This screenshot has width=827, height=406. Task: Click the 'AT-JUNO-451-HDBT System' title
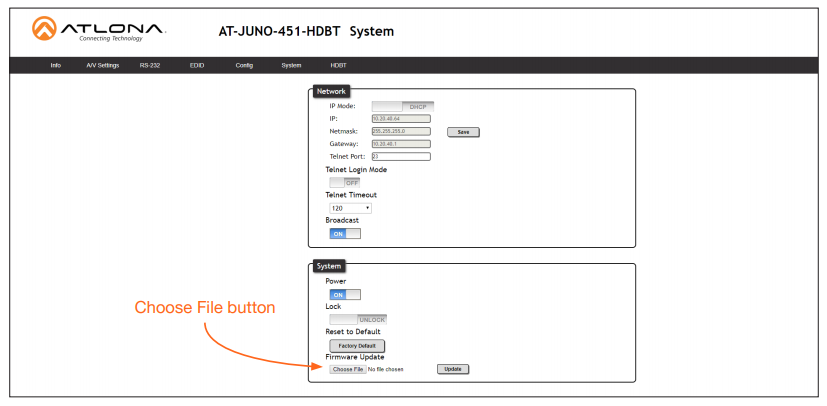tap(306, 31)
